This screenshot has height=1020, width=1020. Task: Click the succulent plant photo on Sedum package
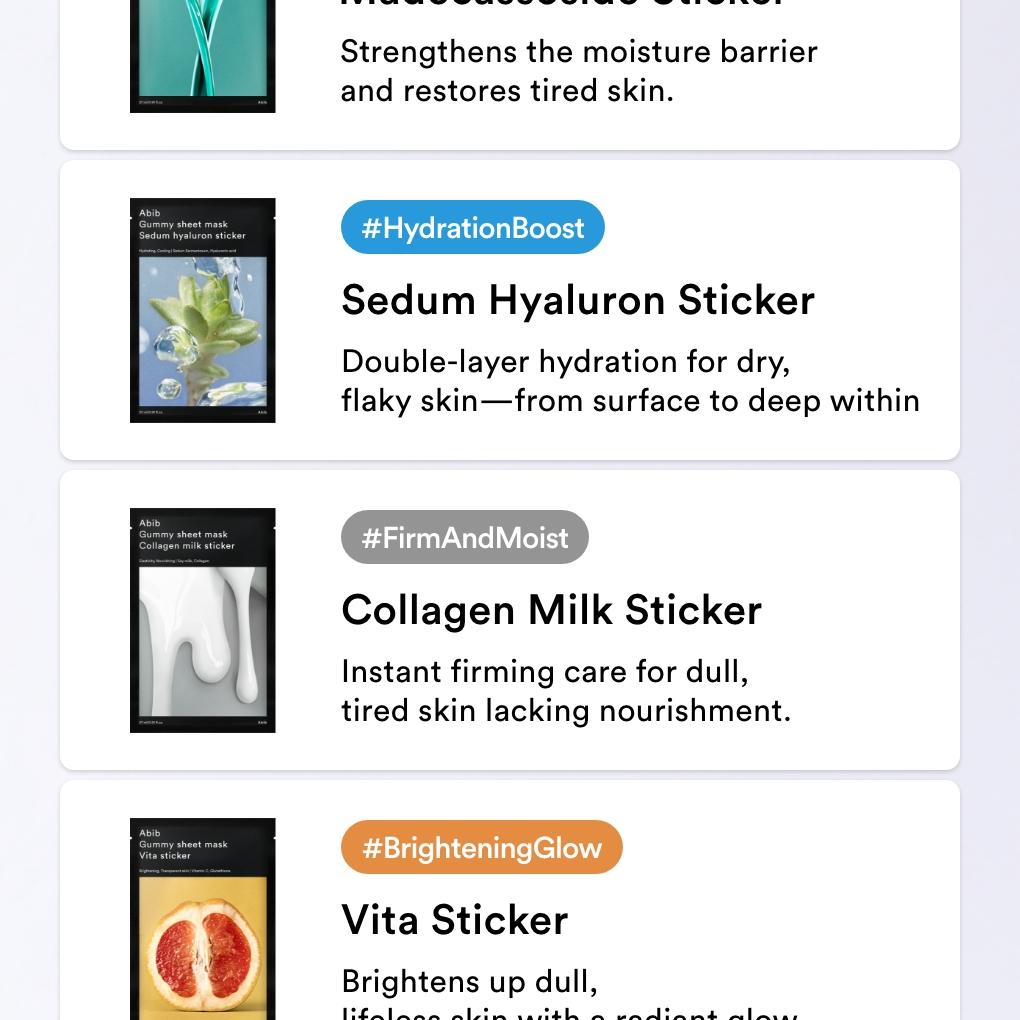click(x=203, y=330)
